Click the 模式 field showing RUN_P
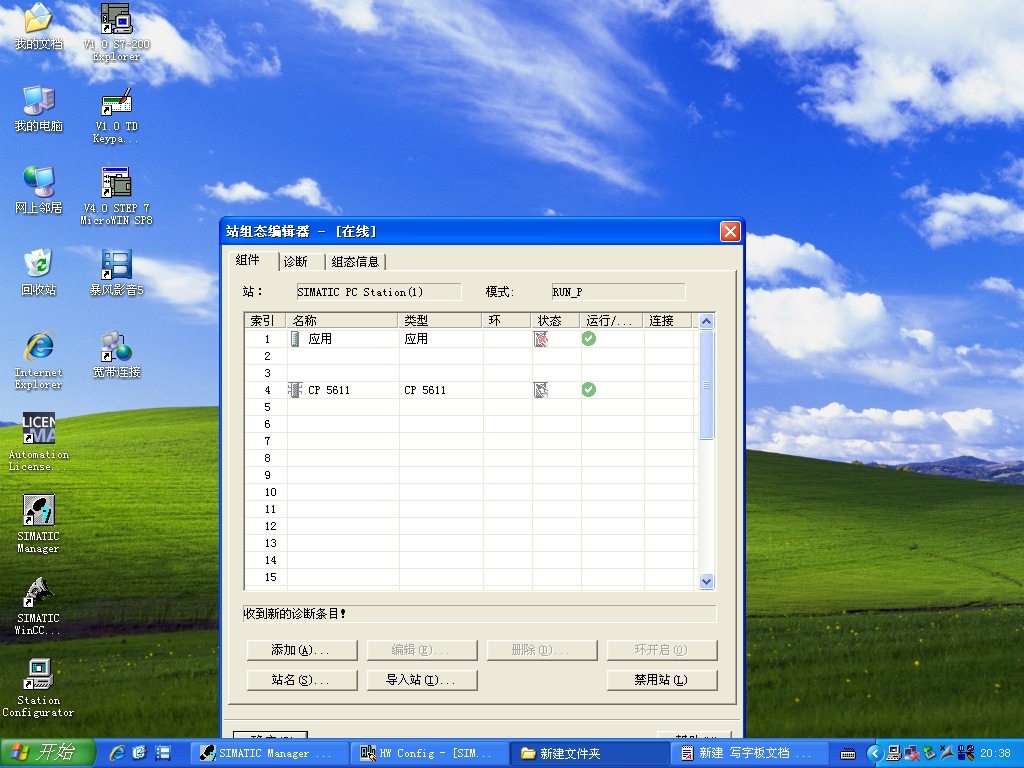 618,292
